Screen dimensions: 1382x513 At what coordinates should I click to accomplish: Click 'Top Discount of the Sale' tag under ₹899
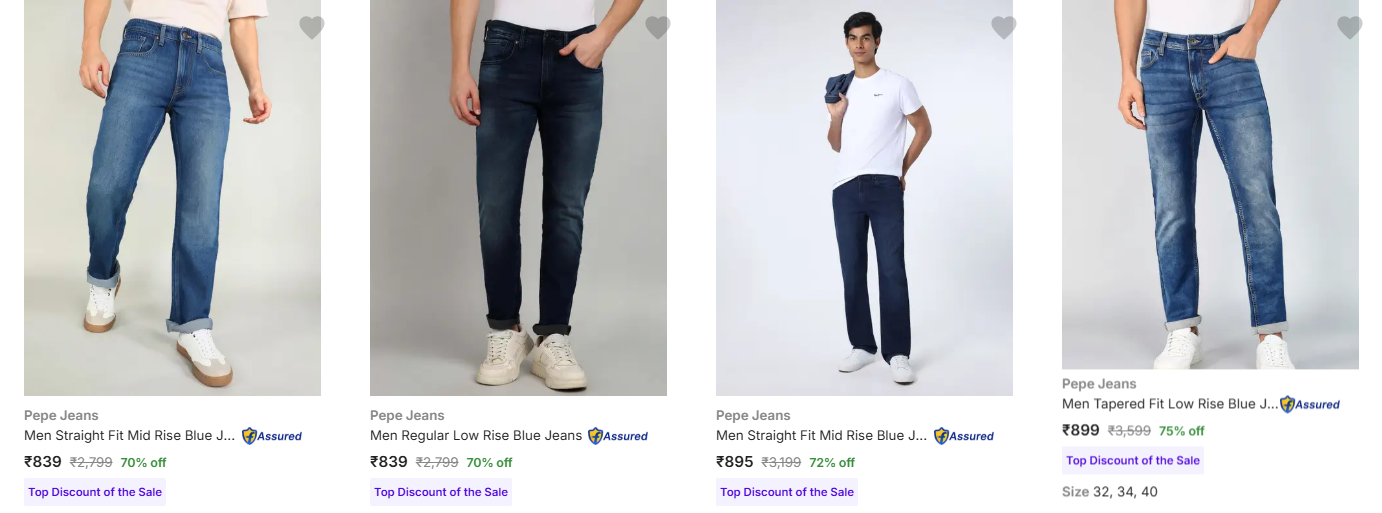(x=1132, y=461)
